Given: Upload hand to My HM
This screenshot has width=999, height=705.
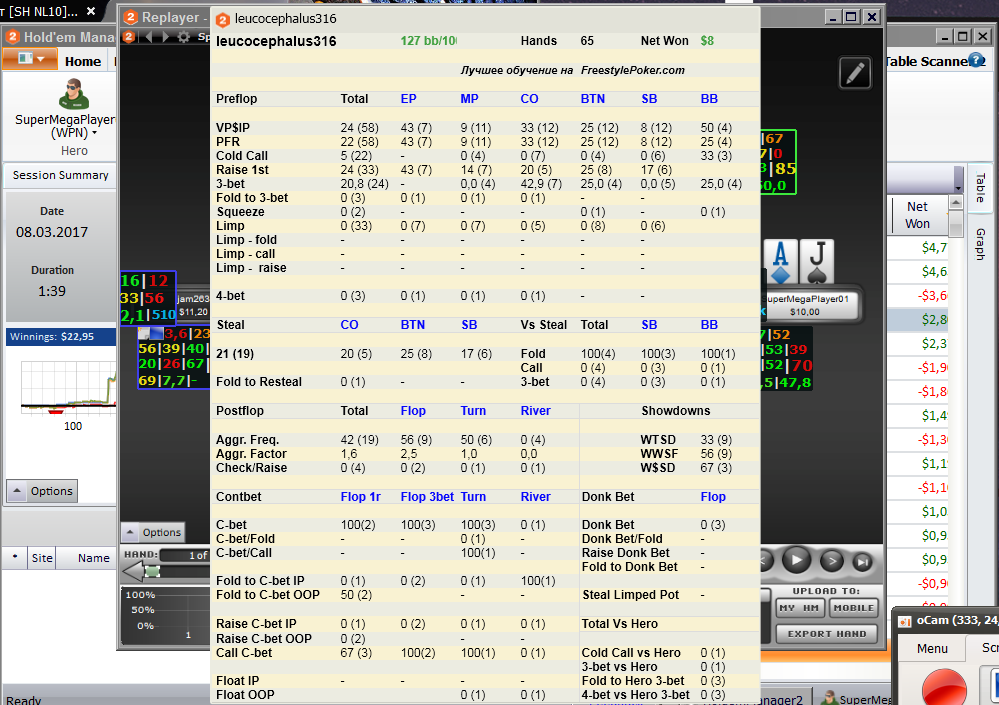Looking at the screenshot, I should tap(799, 608).
